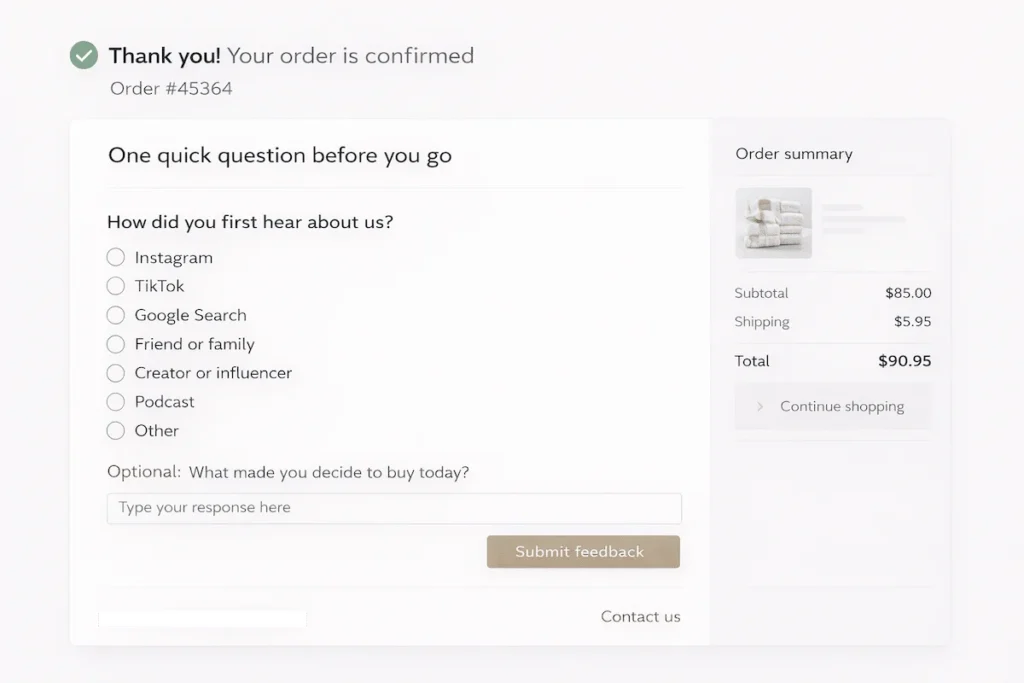The width and height of the screenshot is (1024, 683).
Task: Click the Order #45364 number text
Action: [171, 88]
